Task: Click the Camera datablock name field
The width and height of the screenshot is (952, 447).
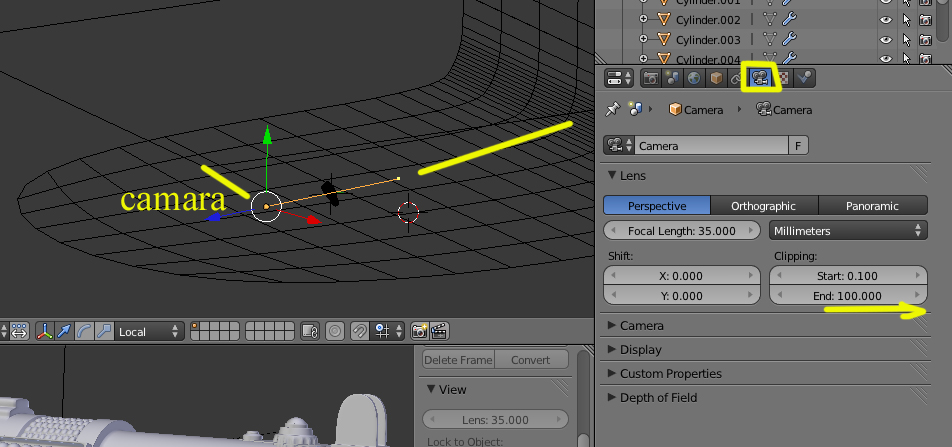Action: point(712,146)
